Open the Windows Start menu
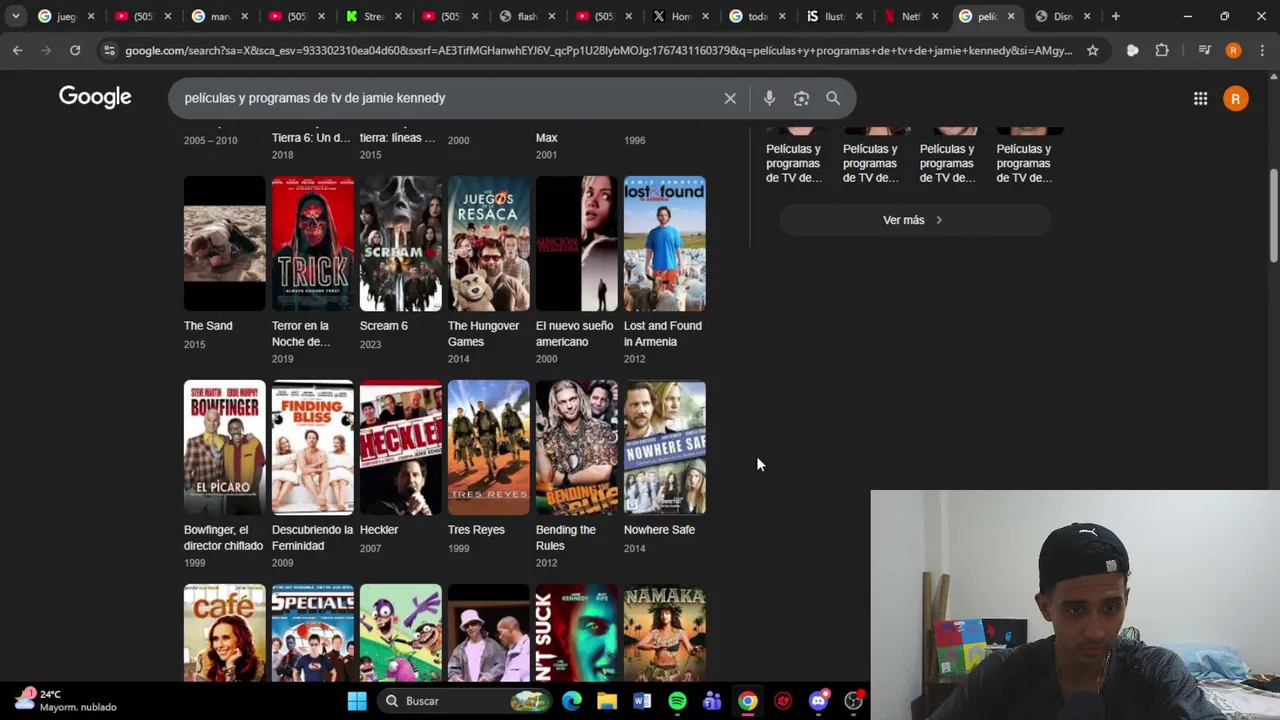 [x=357, y=701]
